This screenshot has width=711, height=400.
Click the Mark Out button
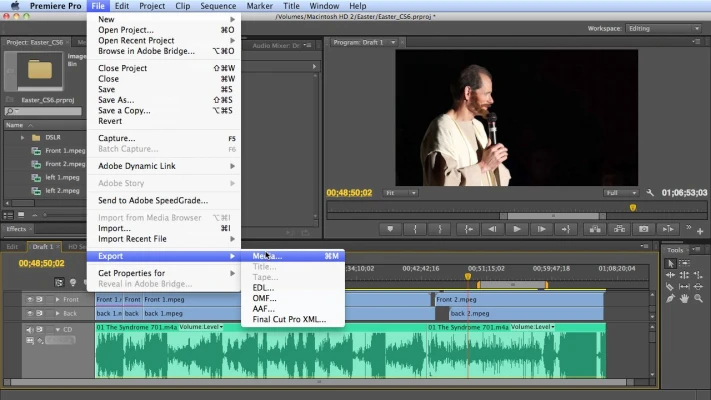439,229
